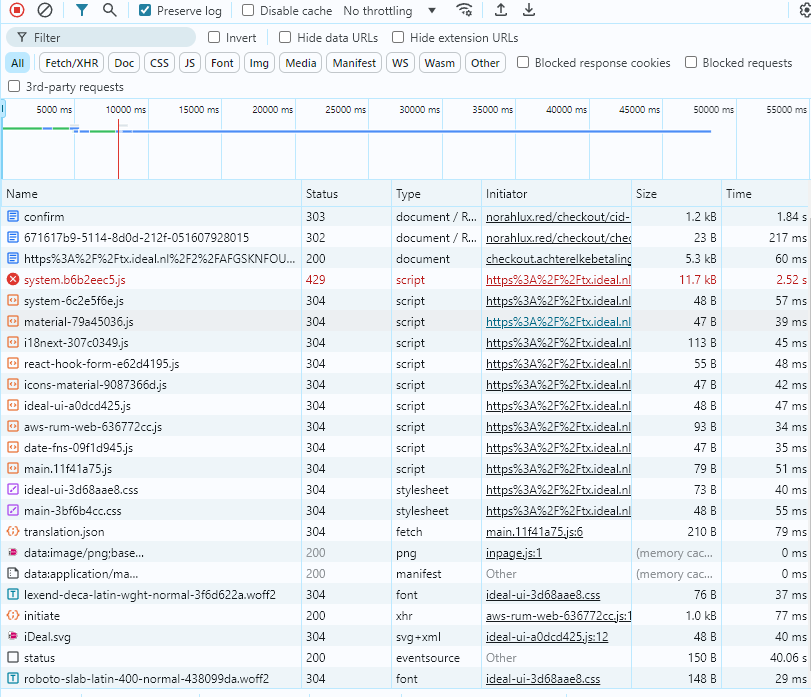Enable 3rd-party requests checkbox

[14, 87]
